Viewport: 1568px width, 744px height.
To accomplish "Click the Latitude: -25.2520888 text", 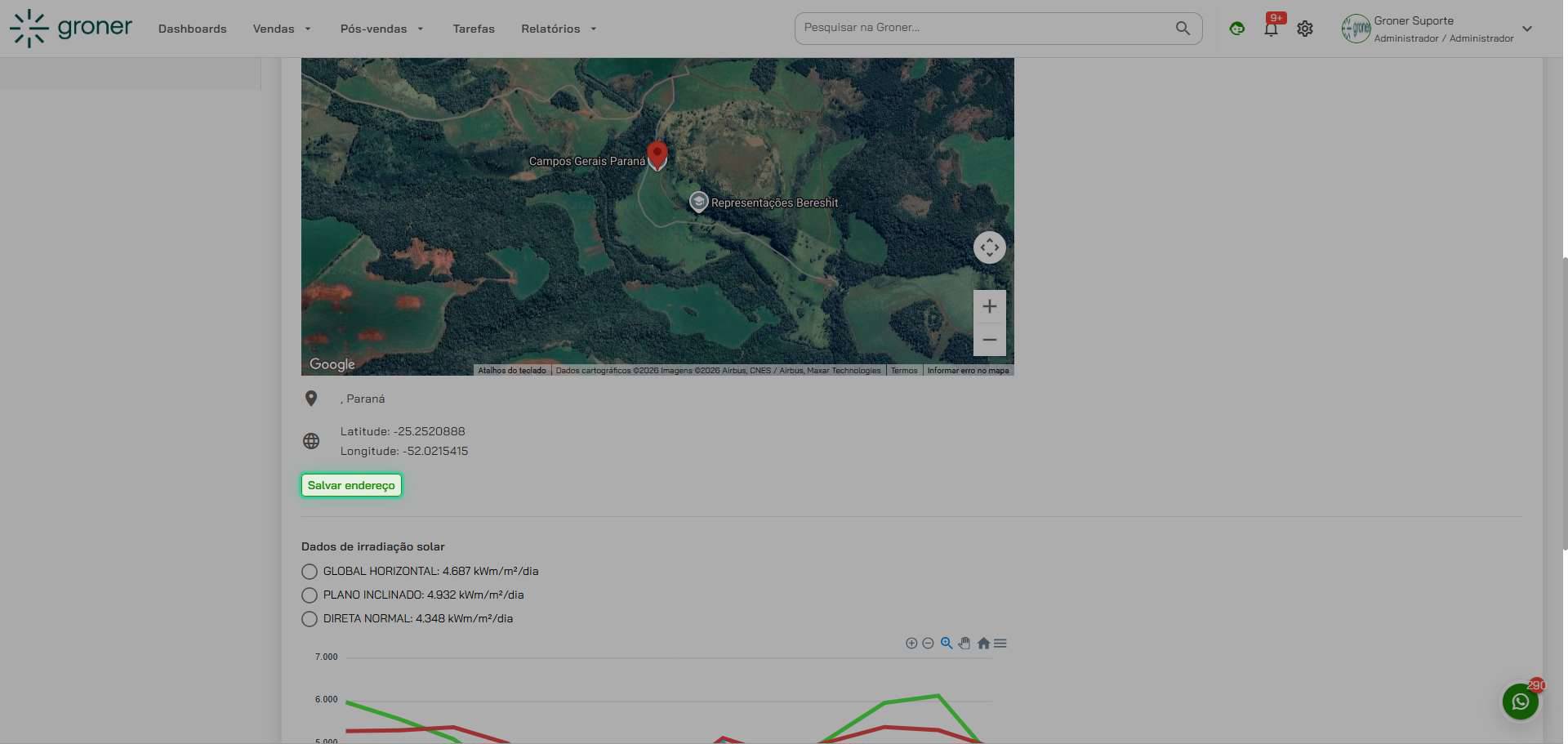I will pos(403,431).
